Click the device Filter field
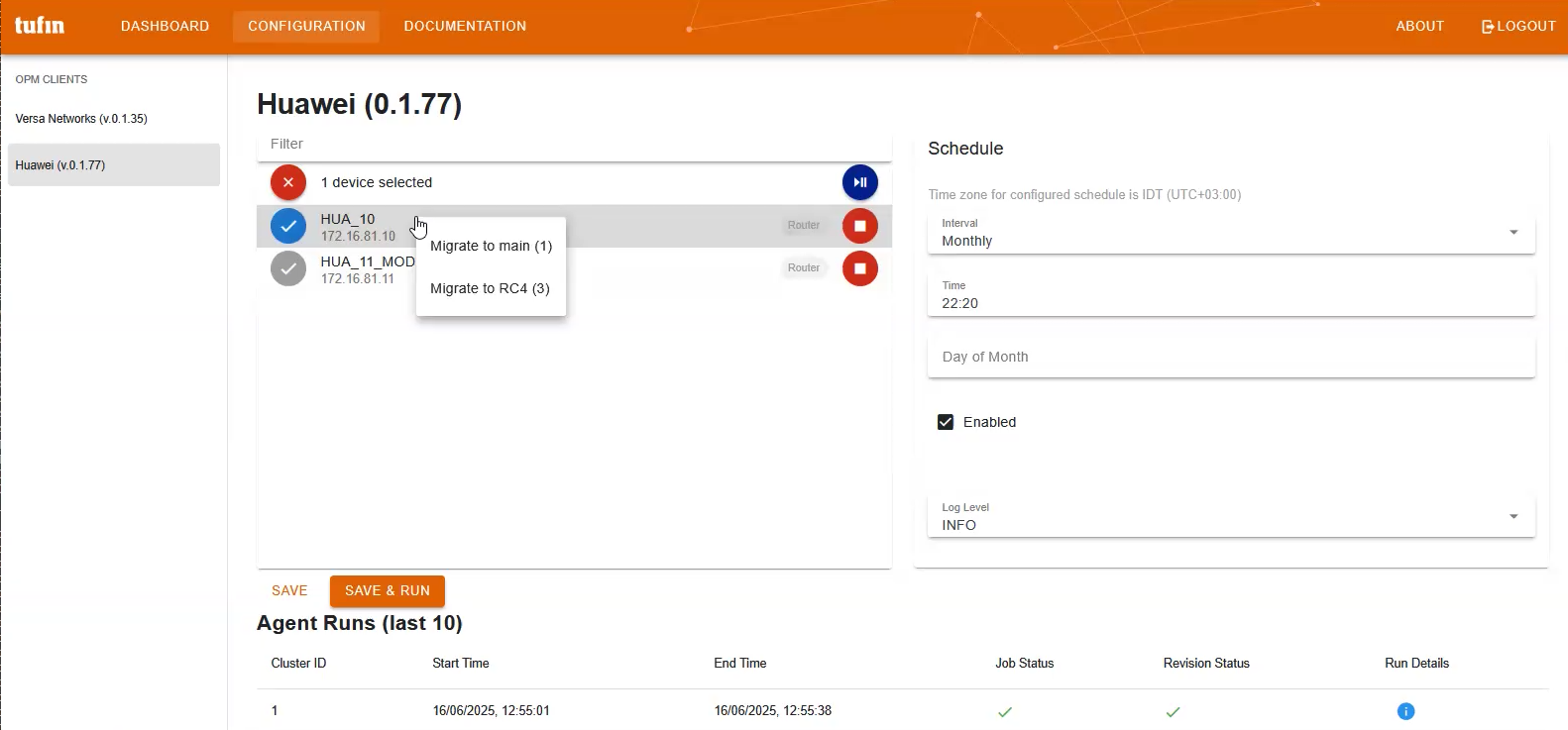Screen dimensions: 1568x730 click(574, 144)
